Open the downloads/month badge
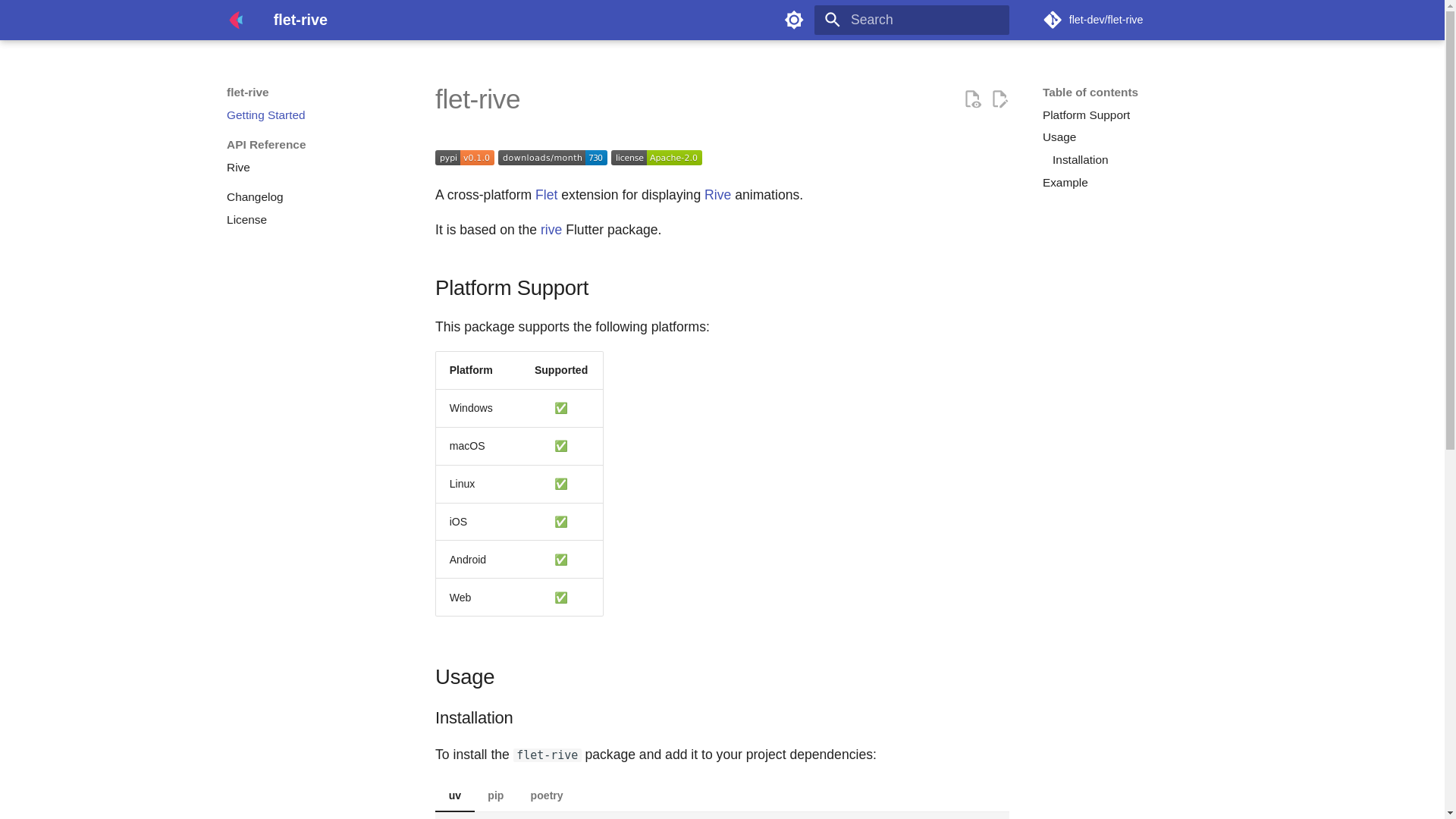 pos(553,158)
